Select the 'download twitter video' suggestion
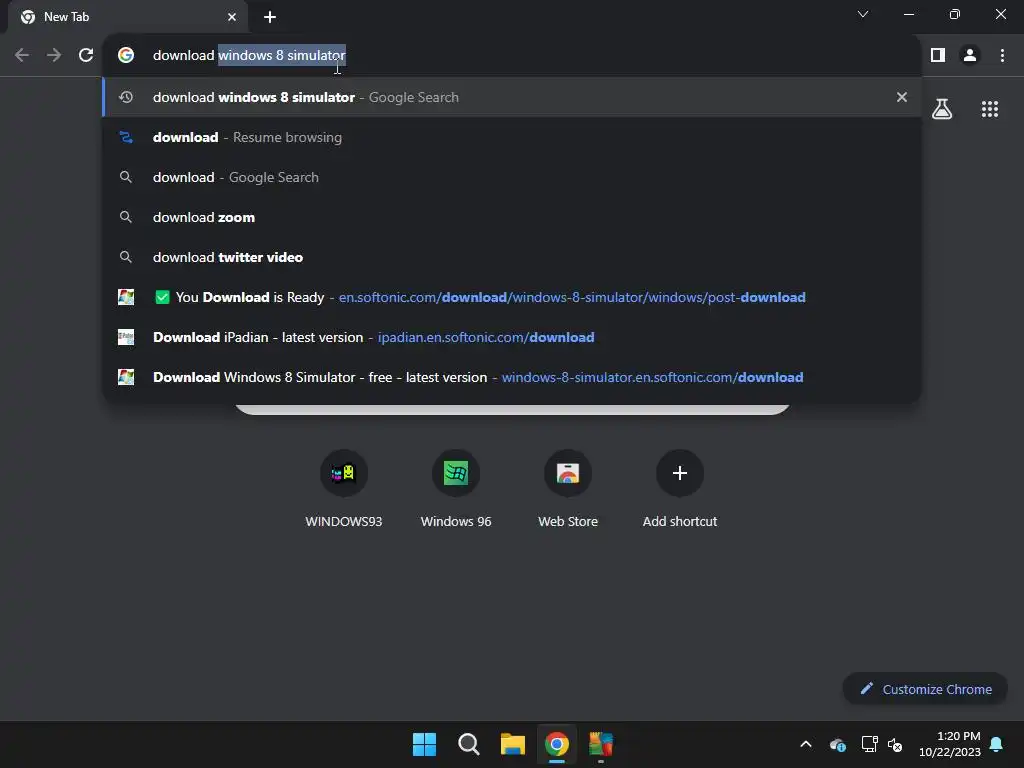 tap(512, 257)
